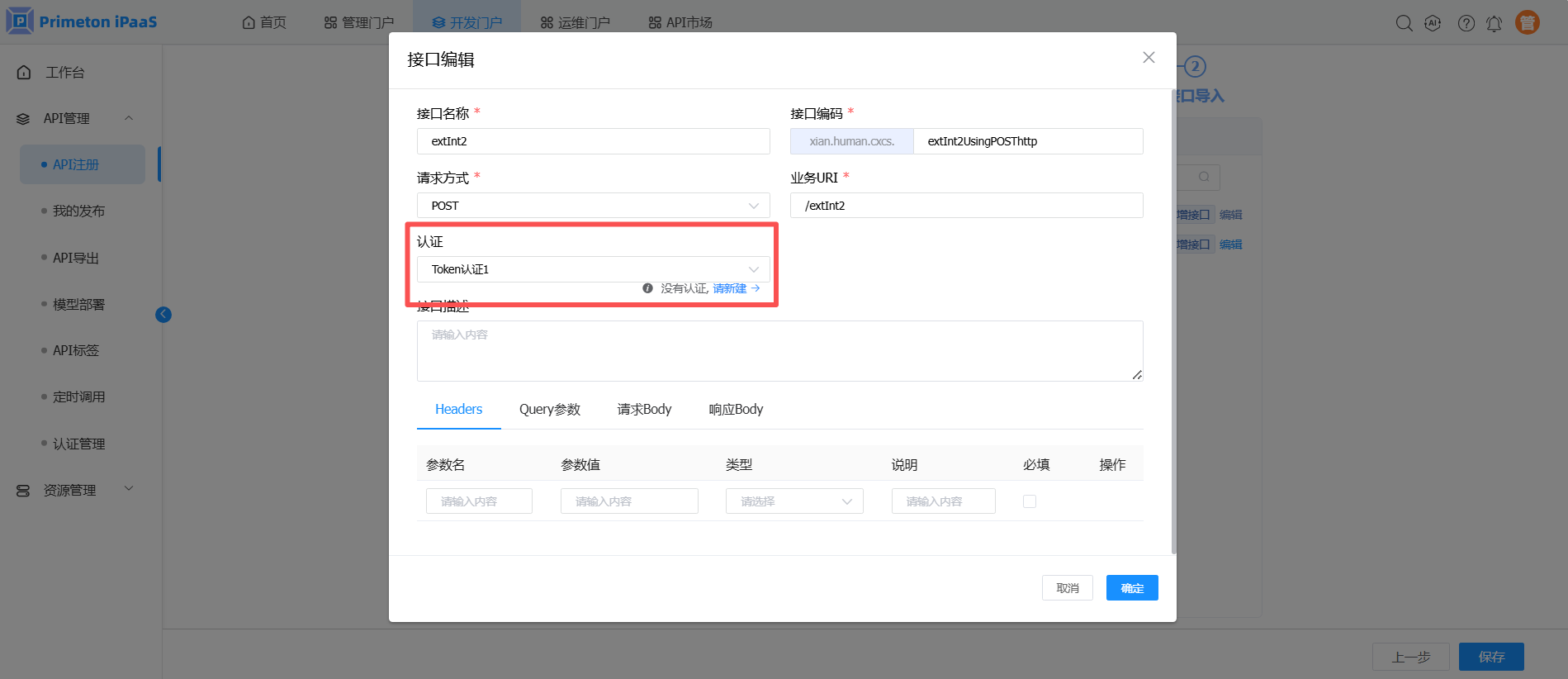Collapse sidebar with blue arrow handle
The height and width of the screenshot is (679, 1568).
click(x=163, y=314)
